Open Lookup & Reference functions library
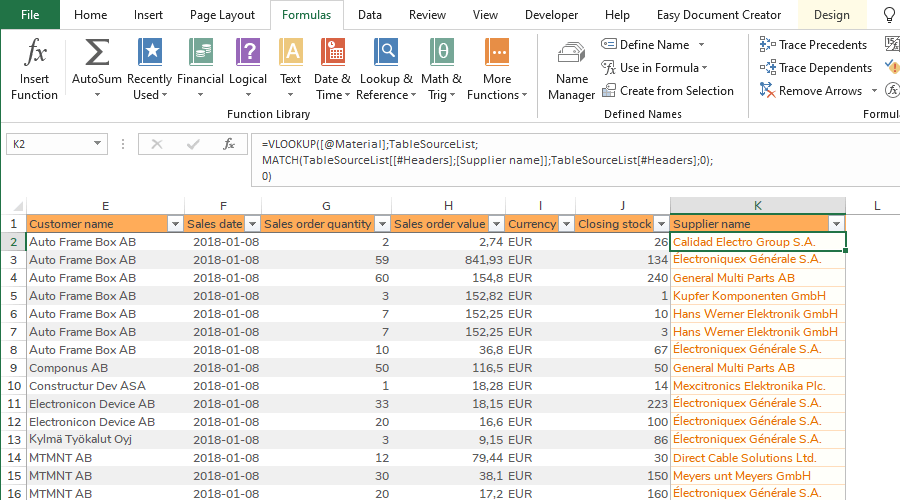 point(386,69)
